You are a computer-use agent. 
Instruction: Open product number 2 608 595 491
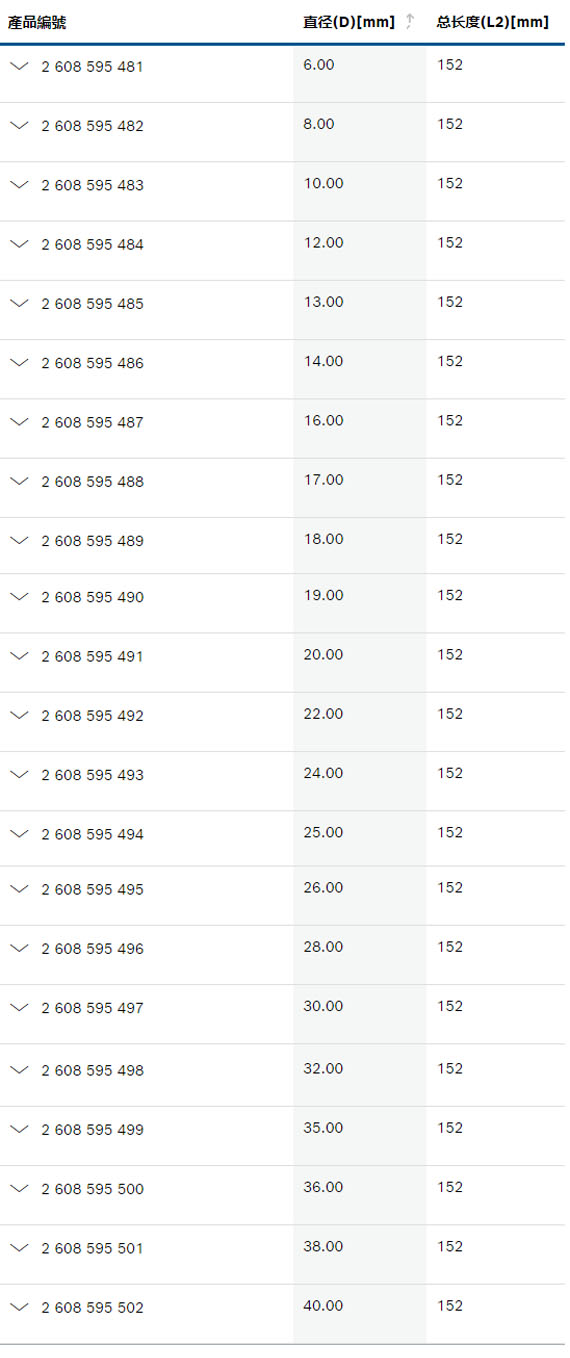coord(92,656)
